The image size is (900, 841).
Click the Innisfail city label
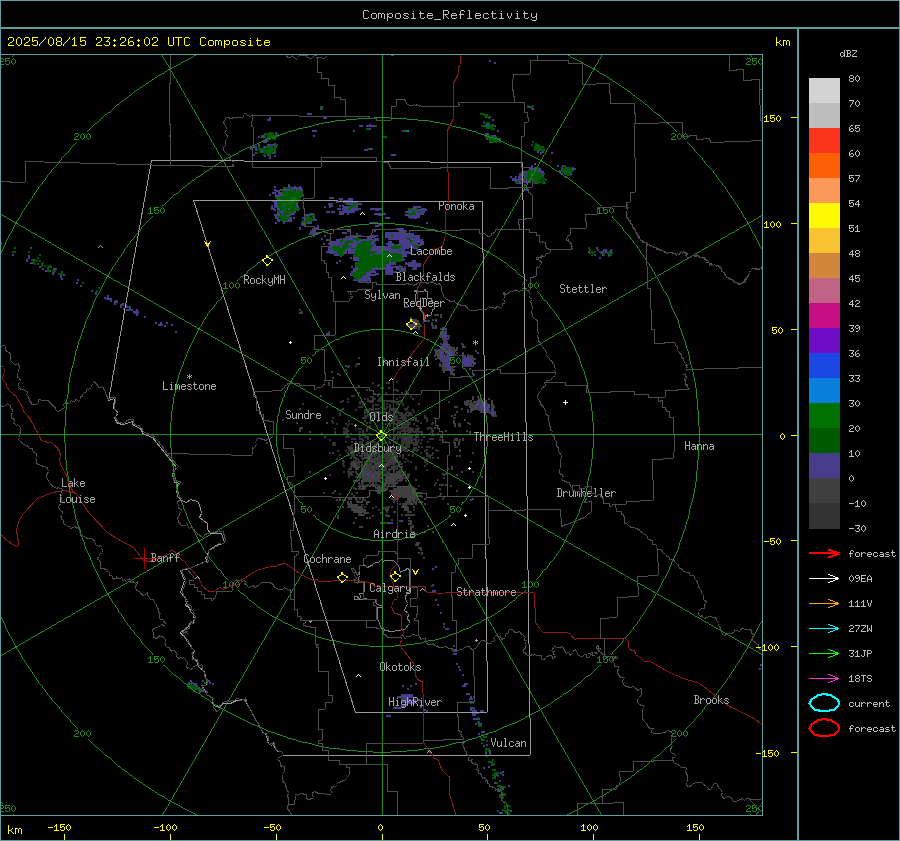click(x=403, y=362)
